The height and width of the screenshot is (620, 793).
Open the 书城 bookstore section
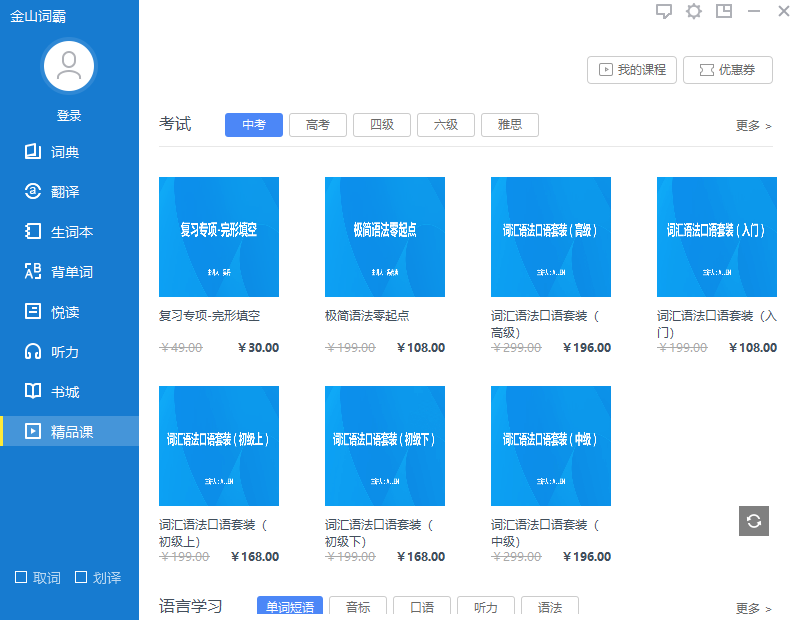pyautogui.click(x=64, y=391)
